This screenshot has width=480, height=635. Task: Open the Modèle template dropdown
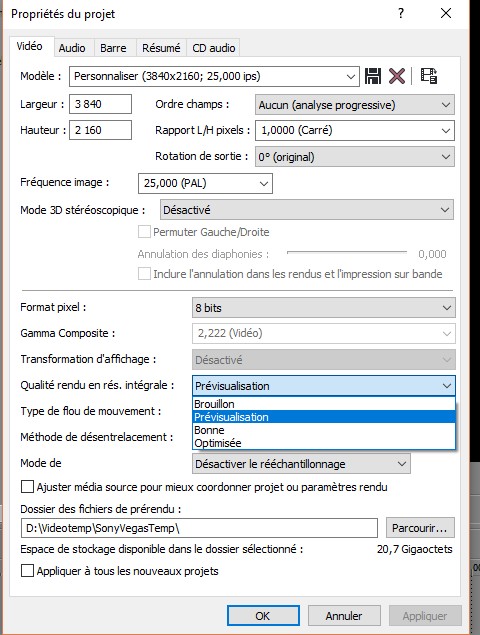tap(214, 77)
